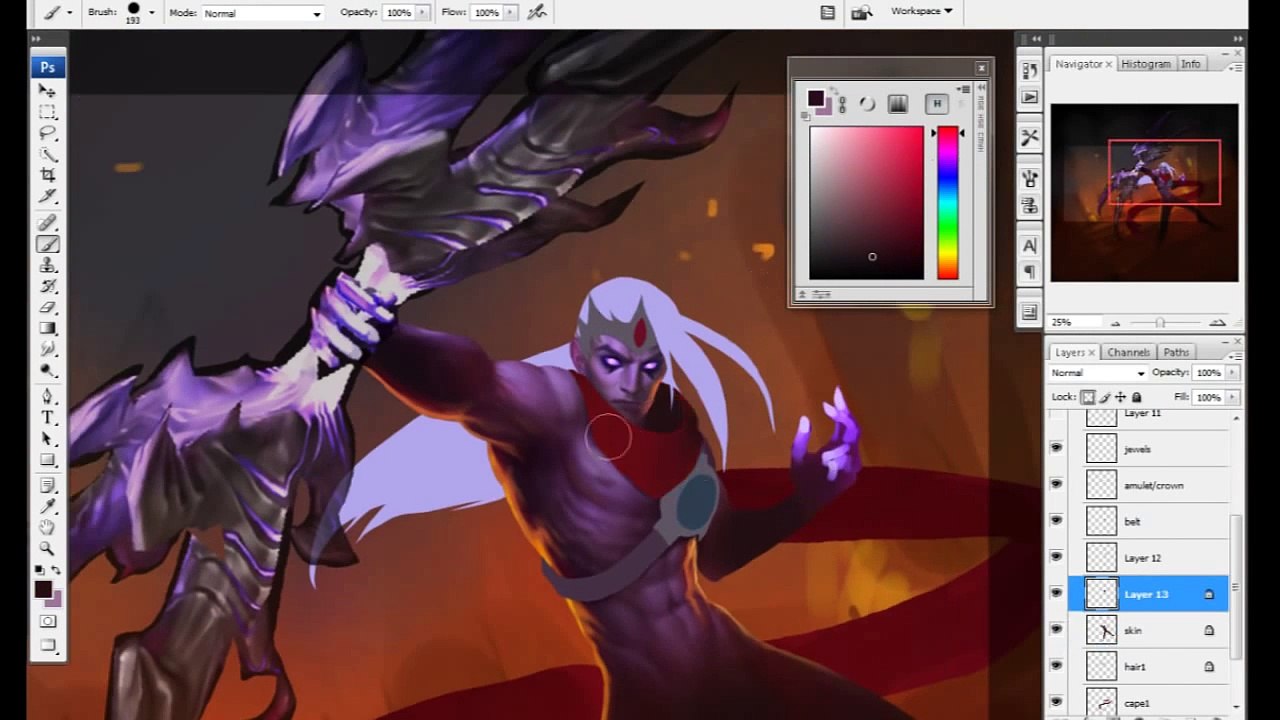The height and width of the screenshot is (720, 1280).
Task: Select the Clone Stamp tool
Action: coord(47,265)
